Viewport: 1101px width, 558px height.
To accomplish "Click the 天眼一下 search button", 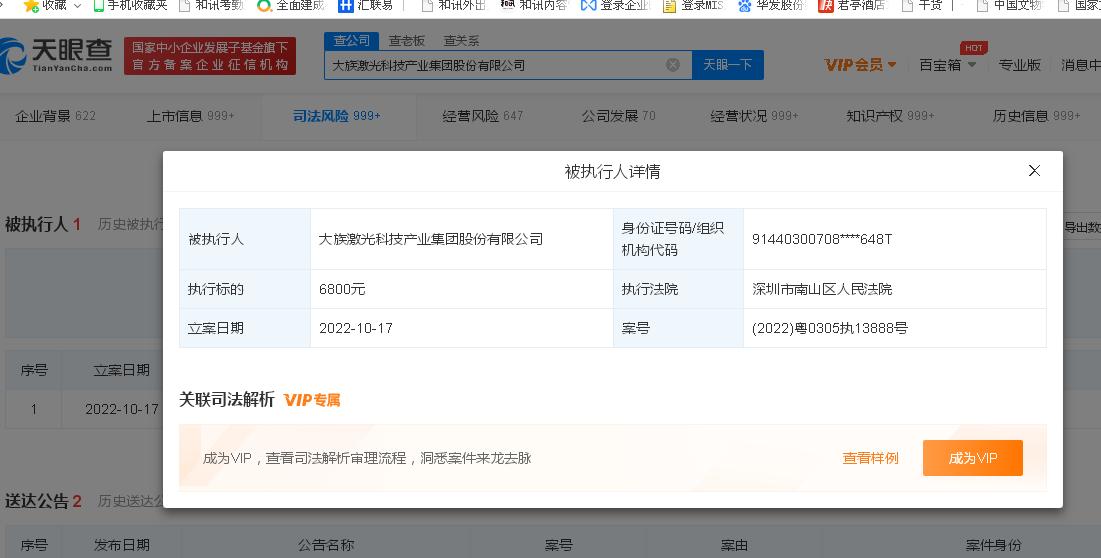I will coord(727,65).
